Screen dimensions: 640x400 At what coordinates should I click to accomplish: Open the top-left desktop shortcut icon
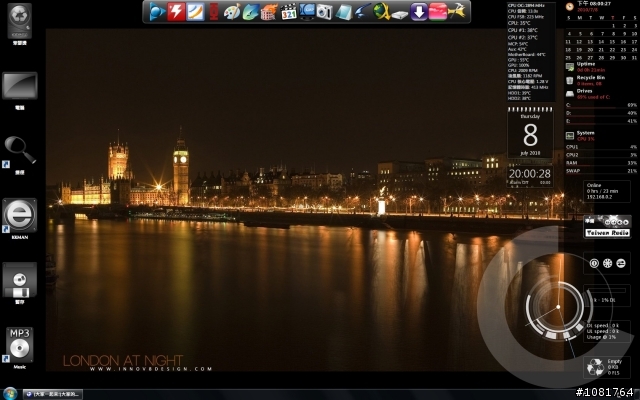point(21,22)
